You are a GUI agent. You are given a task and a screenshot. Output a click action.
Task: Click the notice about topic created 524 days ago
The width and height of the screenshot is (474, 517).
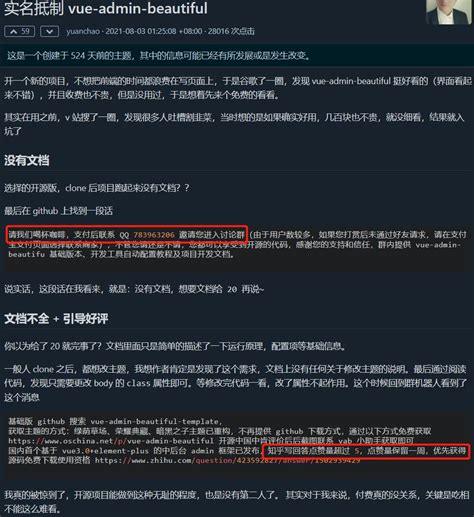159,55
